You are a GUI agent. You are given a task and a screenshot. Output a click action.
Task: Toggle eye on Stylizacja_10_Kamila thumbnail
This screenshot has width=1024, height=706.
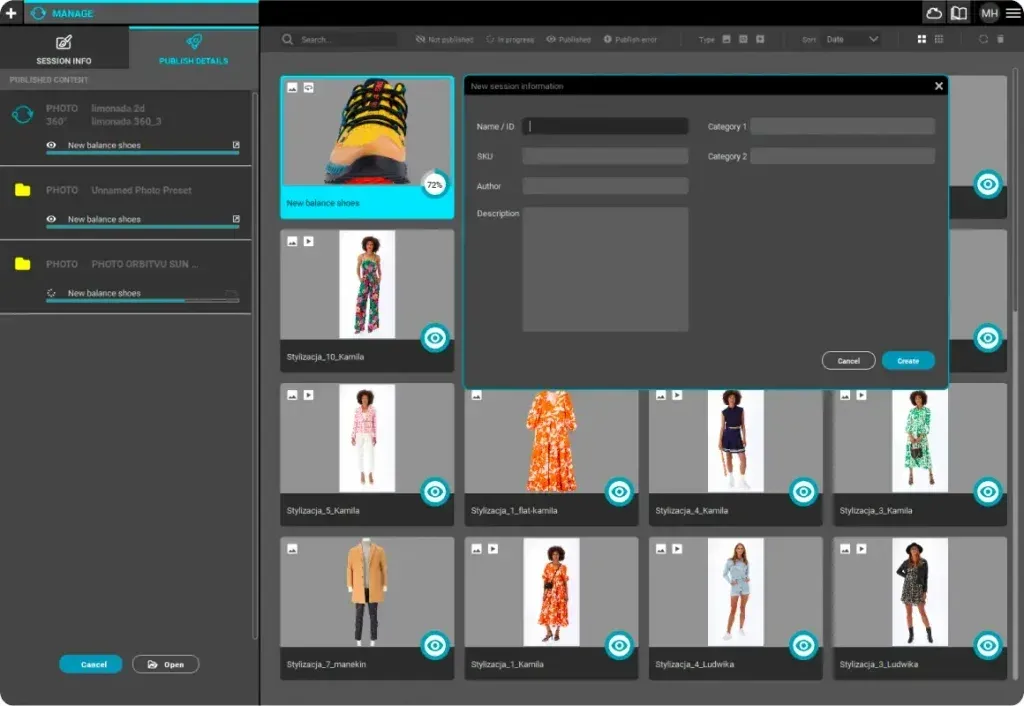point(434,338)
